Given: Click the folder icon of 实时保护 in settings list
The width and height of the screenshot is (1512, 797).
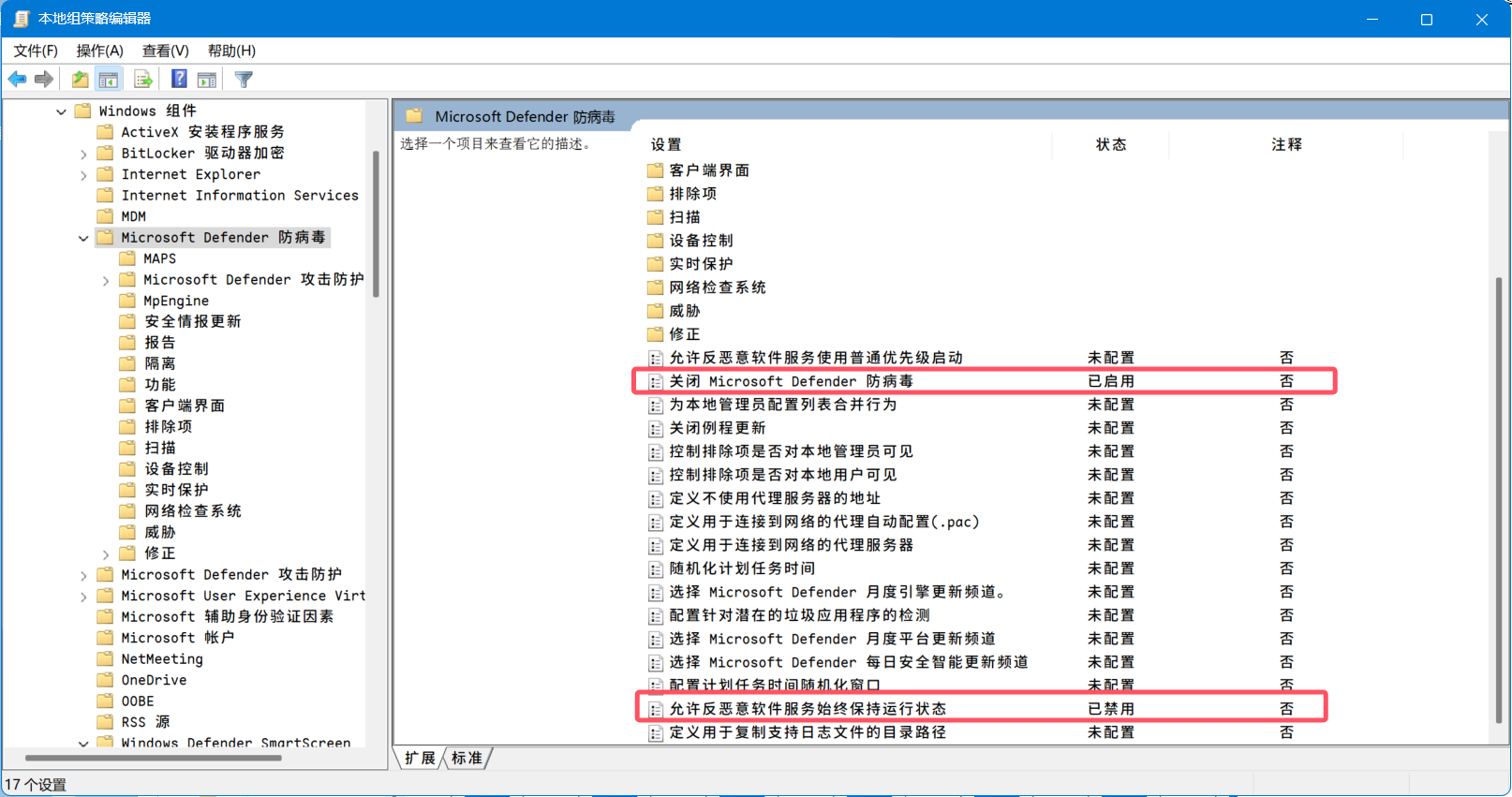Looking at the screenshot, I should (x=655, y=264).
